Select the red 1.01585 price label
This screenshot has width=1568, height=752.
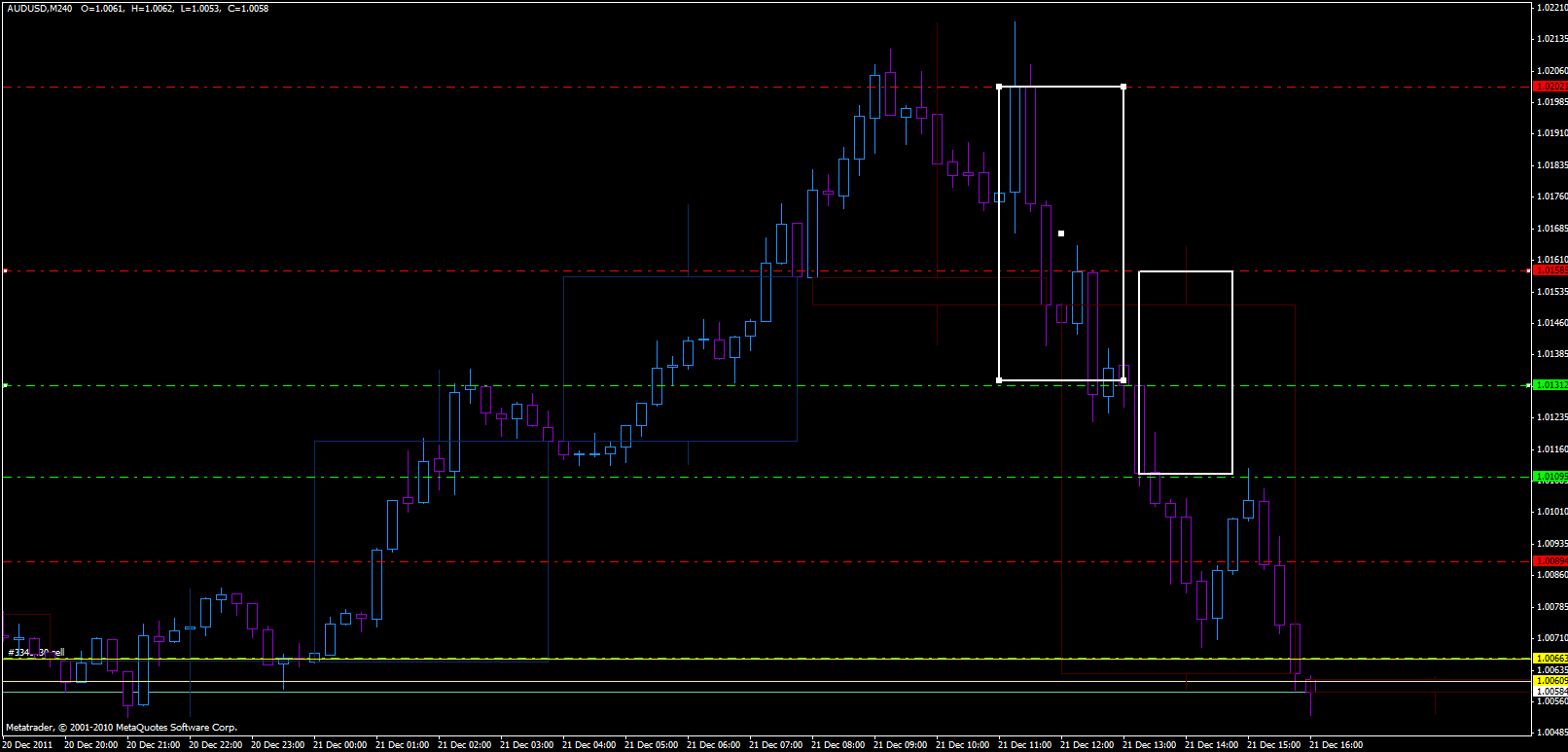pos(1550,270)
